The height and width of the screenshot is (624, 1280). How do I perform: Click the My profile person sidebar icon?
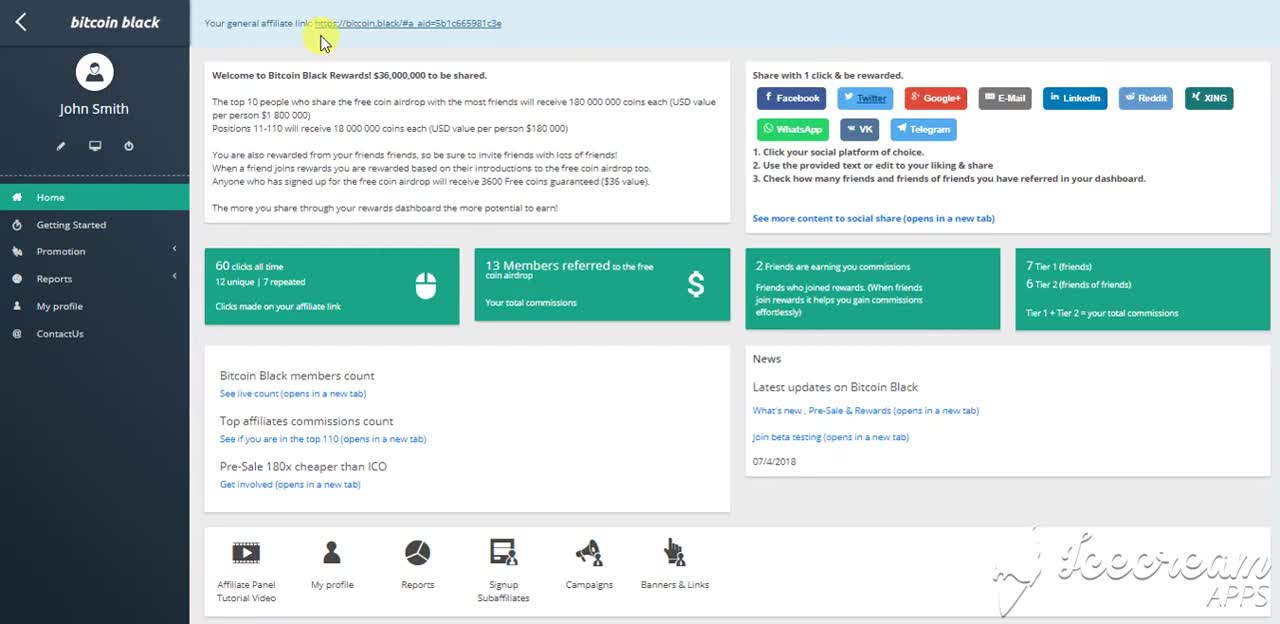(x=17, y=306)
